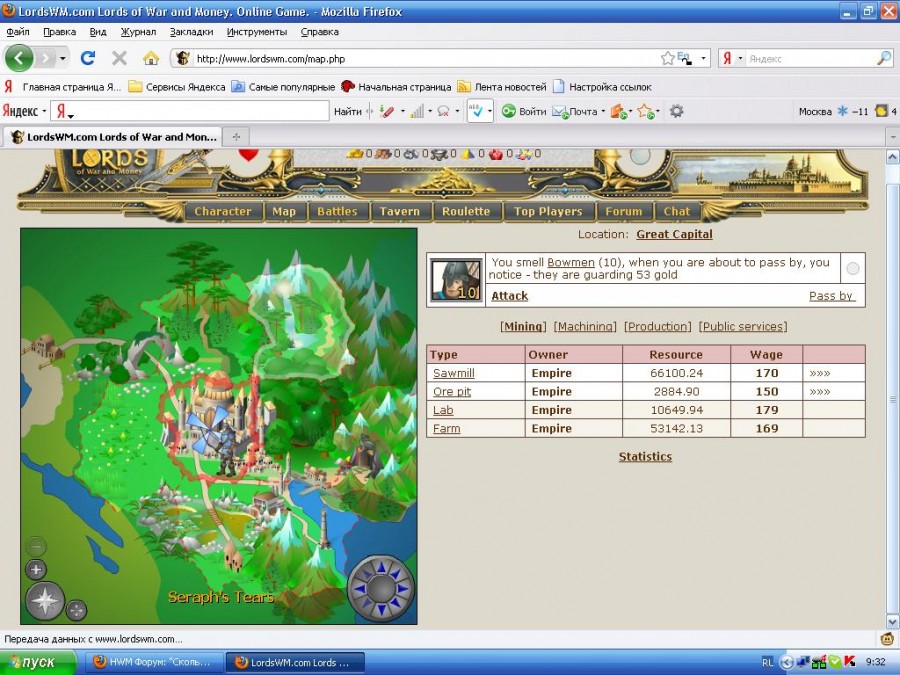This screenshot has width=900, height=675.
Task: Open the Закладки menu
Action: click(x=191, y=32)
